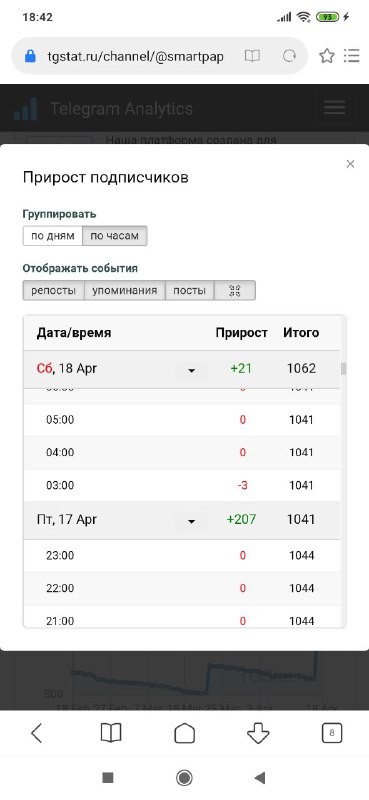
Task: Open the browser list menu icon
Action: (x=351, y=56)
